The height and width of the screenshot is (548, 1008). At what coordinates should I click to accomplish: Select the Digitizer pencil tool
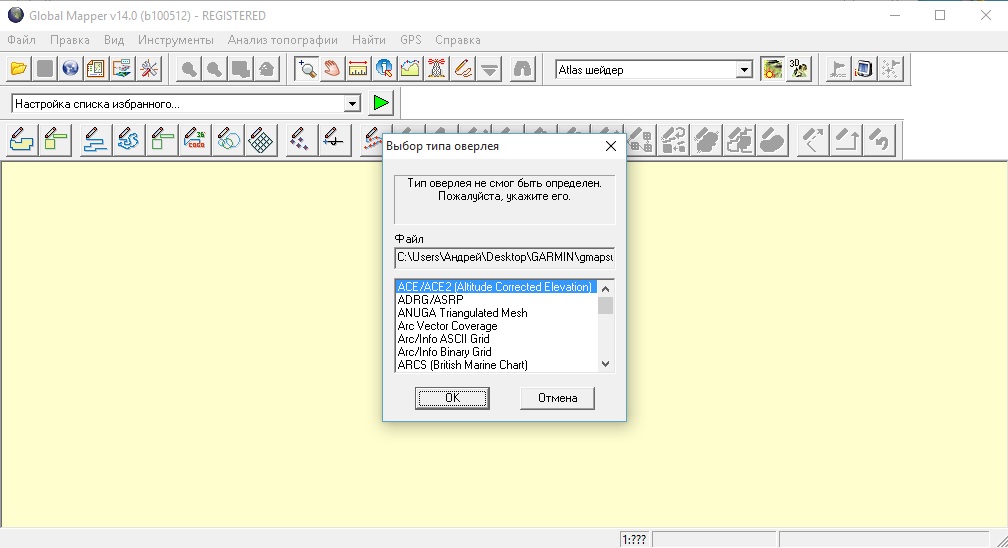463,69
